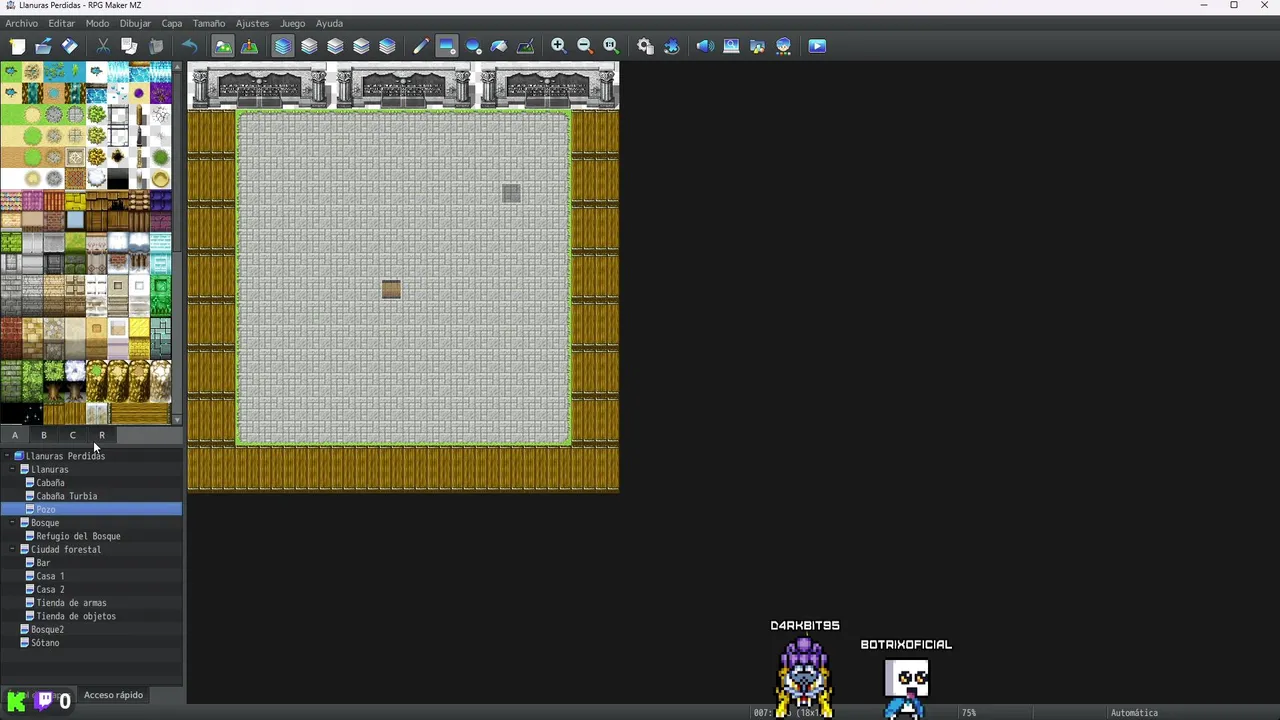
Task: Click the Undo arrow icon
Action: pos(189,46)
